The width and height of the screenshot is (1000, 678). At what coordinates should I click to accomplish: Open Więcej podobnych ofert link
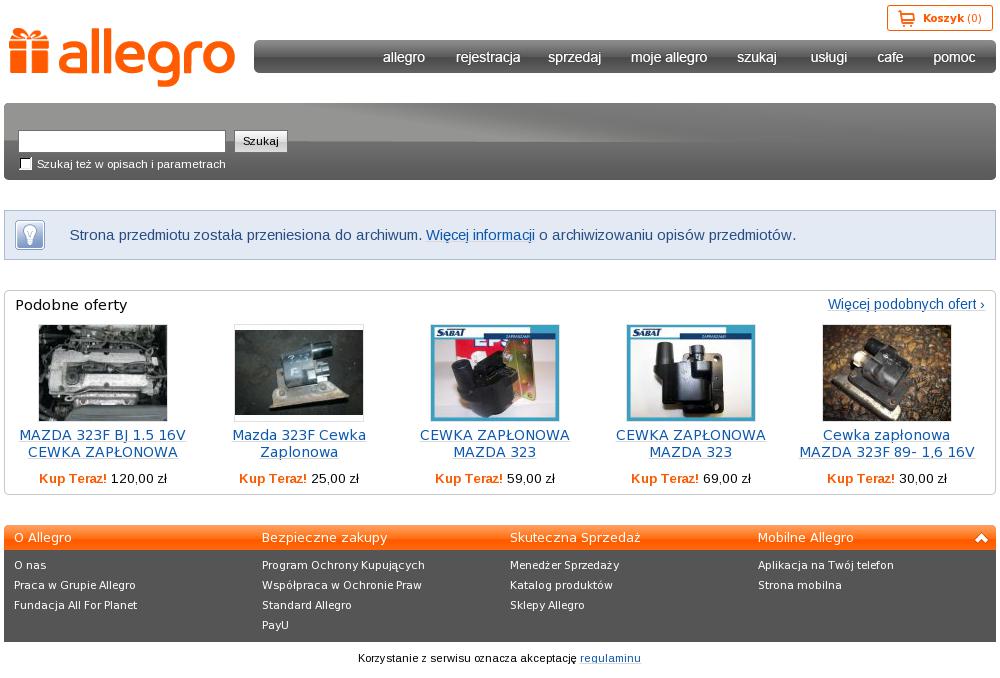(906, 304)
